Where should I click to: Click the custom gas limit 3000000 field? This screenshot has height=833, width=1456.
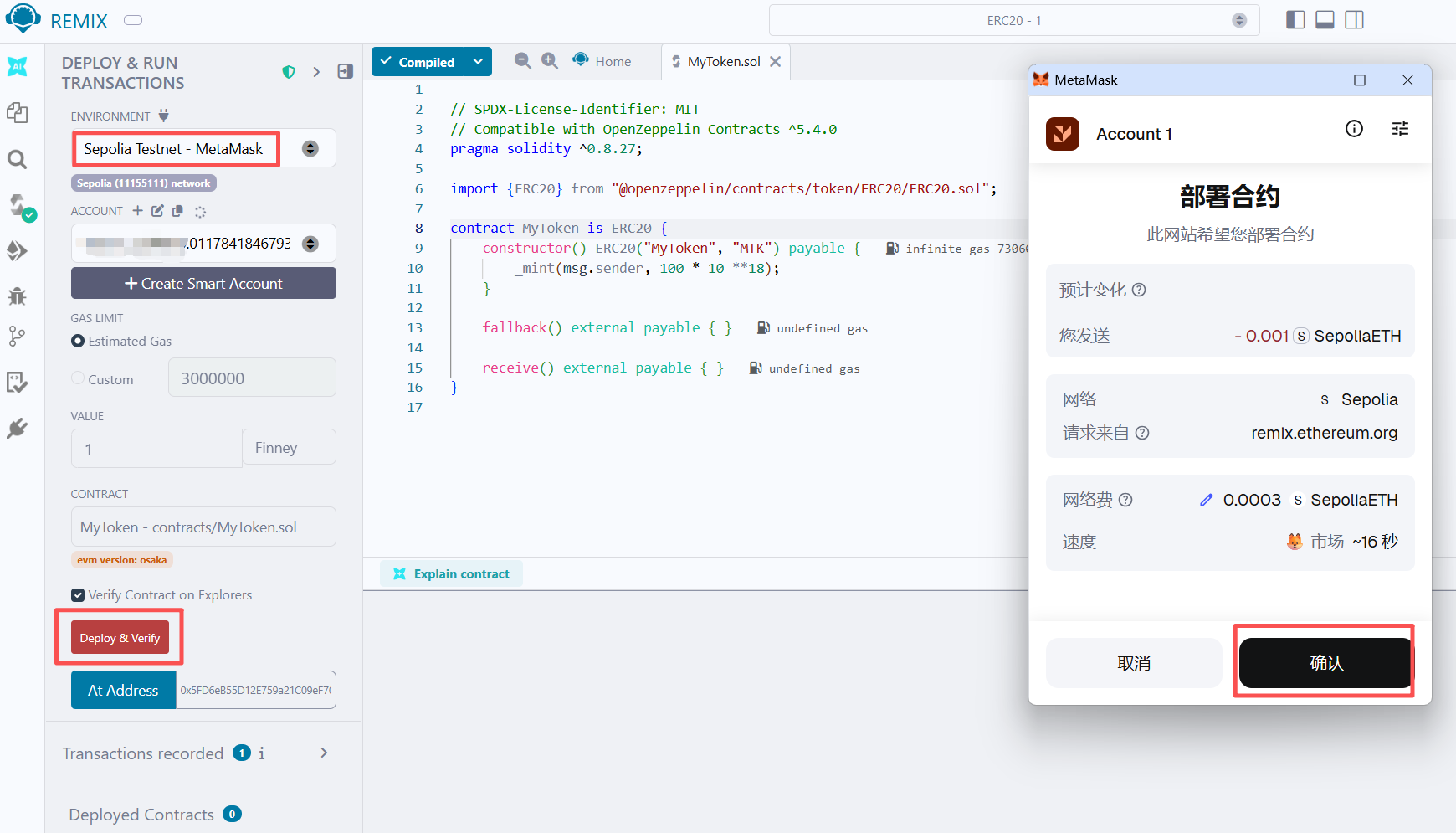click(252, 378)
